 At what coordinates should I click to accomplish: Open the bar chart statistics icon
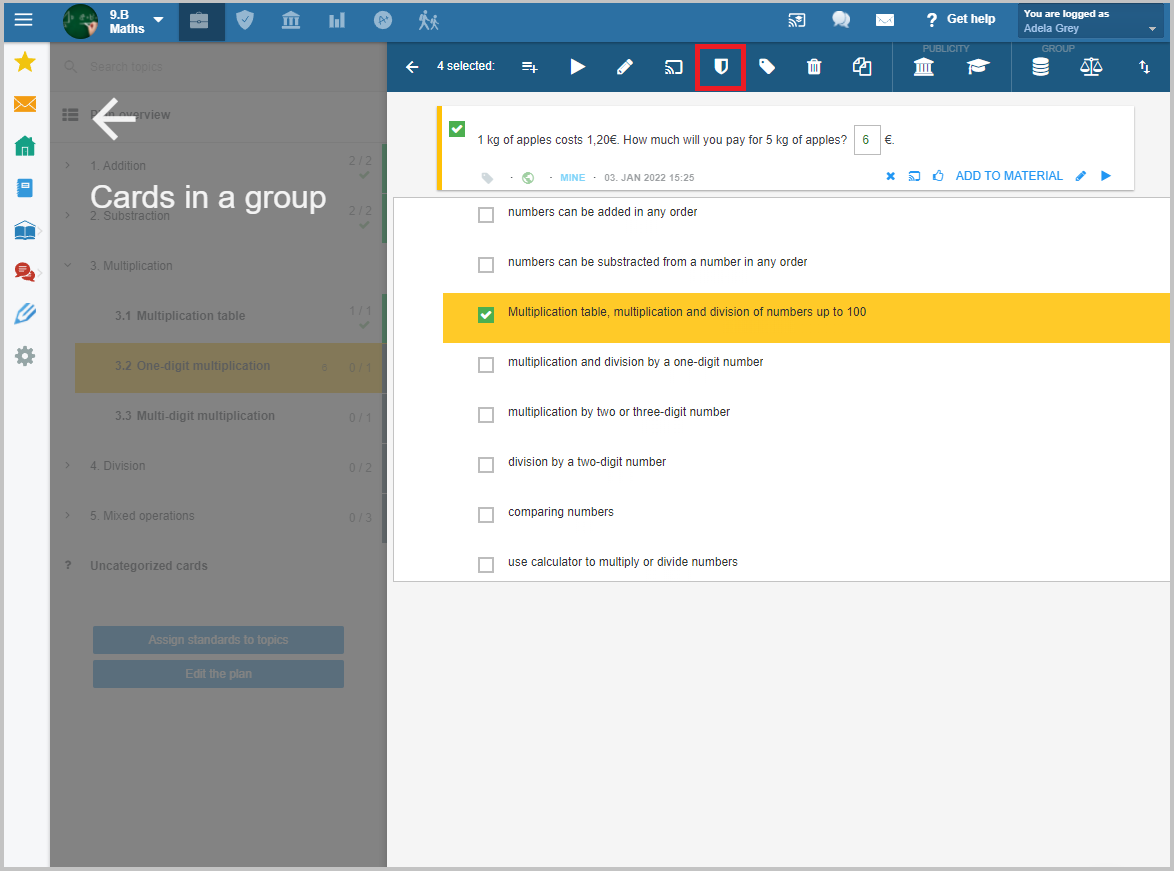pyautogui.click(x=337, y=20)
